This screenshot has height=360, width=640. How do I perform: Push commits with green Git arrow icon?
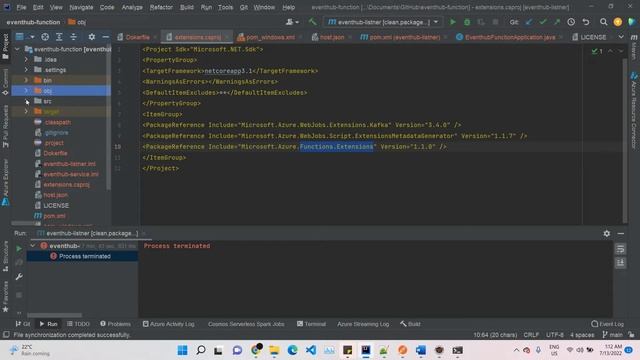(x=557, y=22)
